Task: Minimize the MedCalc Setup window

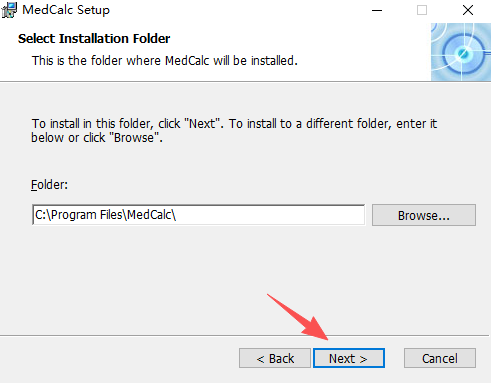Action: click(x=377, y=10)
